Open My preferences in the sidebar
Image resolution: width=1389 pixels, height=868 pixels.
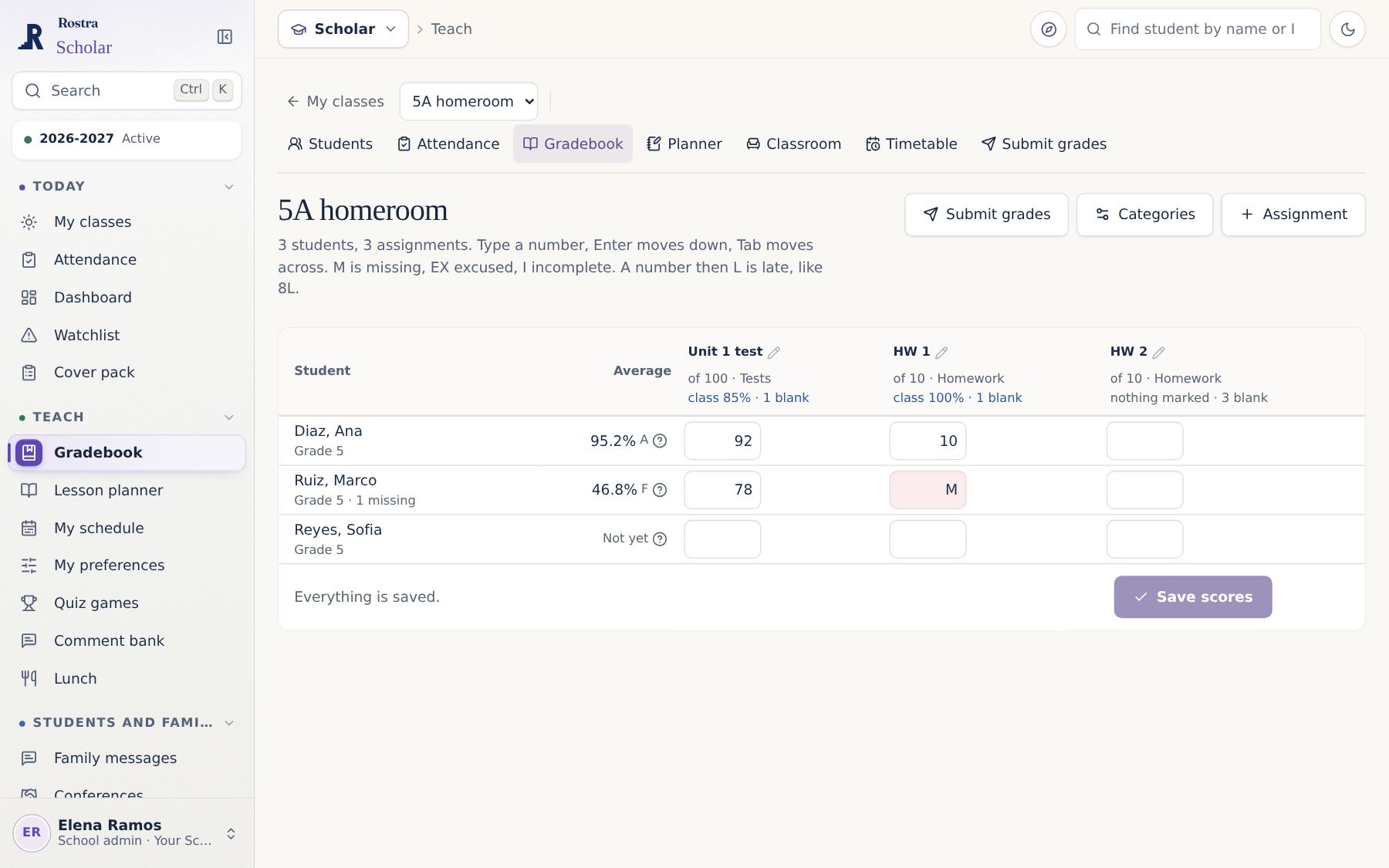(x=127, y=566)
